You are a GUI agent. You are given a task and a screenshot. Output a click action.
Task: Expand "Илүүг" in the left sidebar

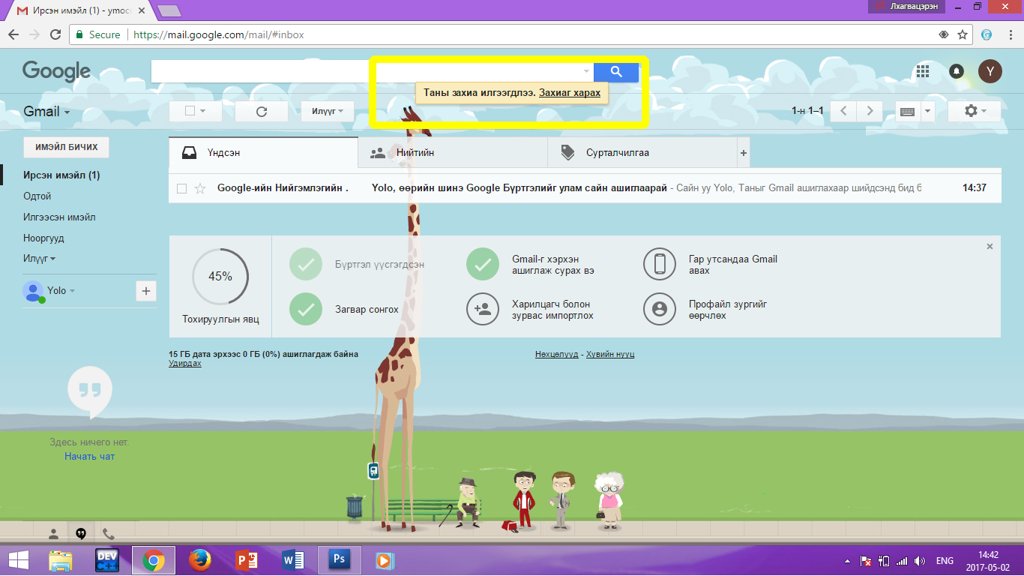coord(39,258)
